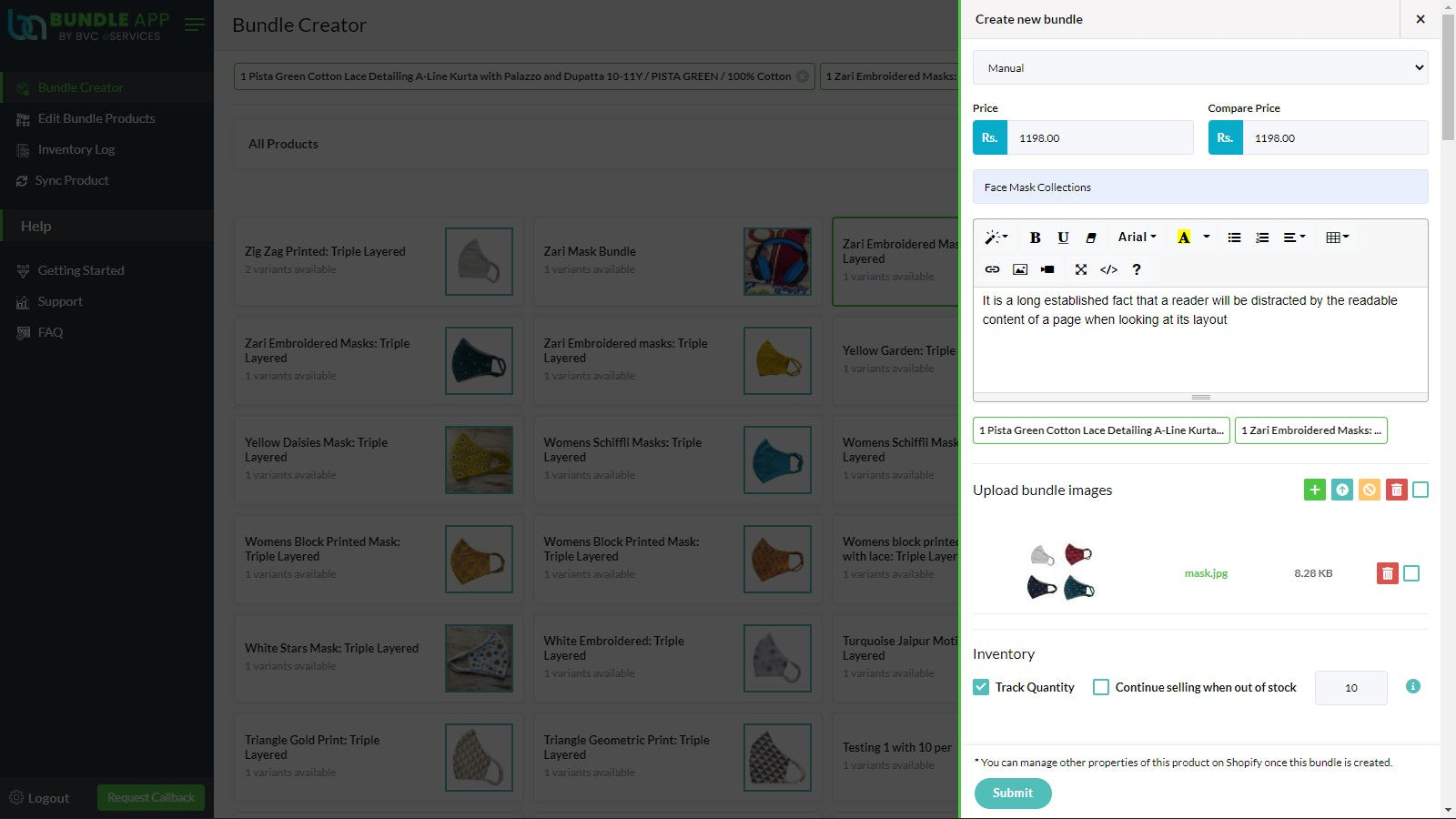1456x819 pixels.
Task: Open Getting Started help page
Action: pos(81,270)
